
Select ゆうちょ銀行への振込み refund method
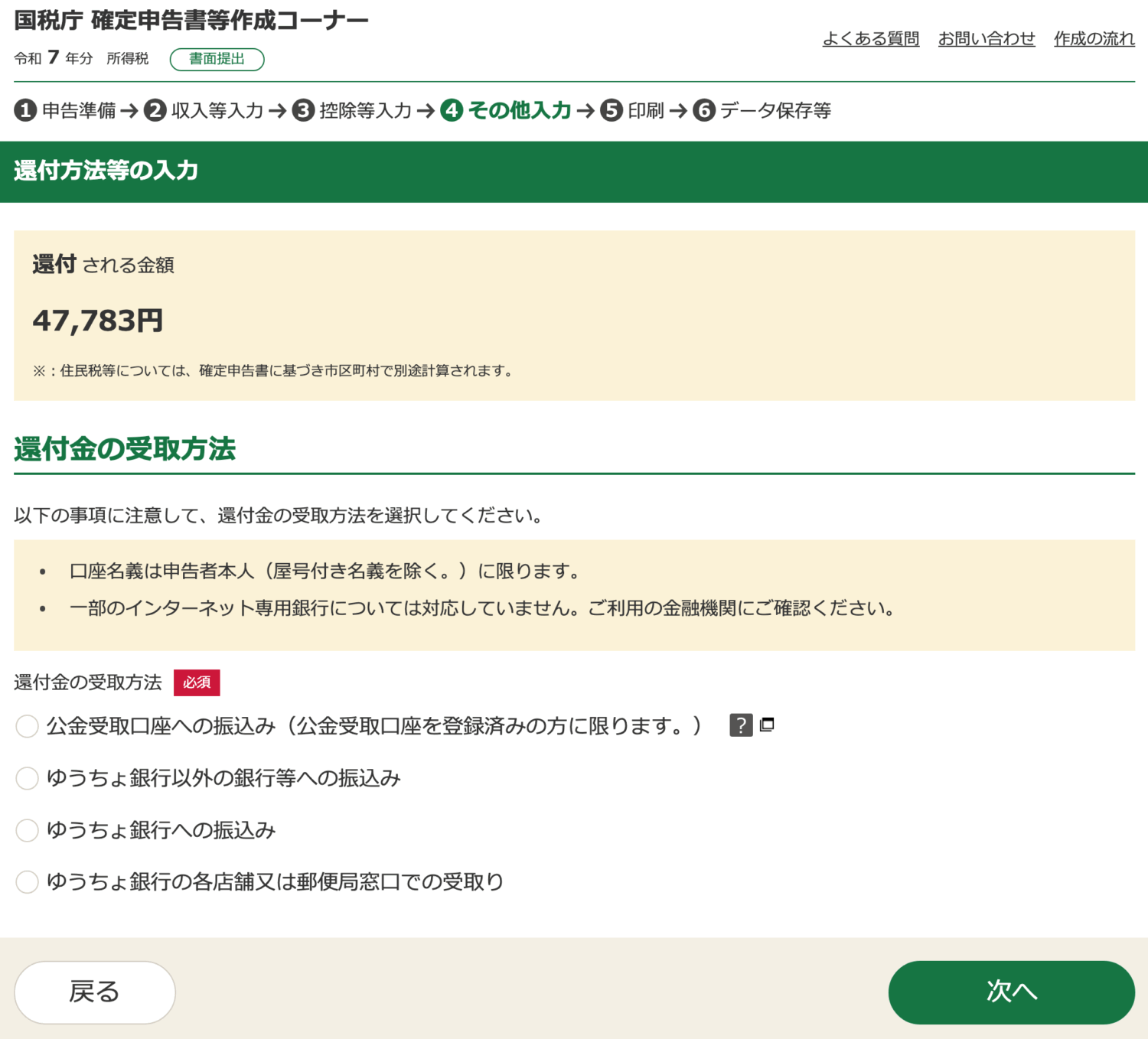coord(27,830)
